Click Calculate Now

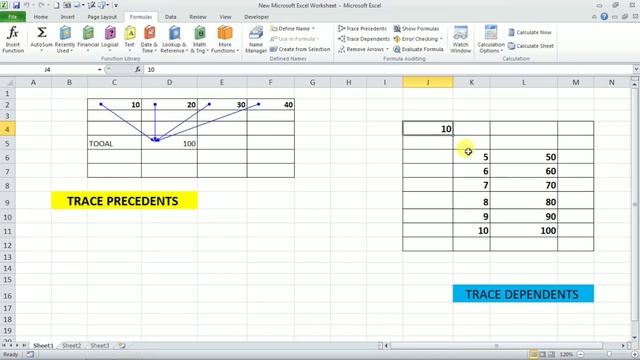coord(530,32)
